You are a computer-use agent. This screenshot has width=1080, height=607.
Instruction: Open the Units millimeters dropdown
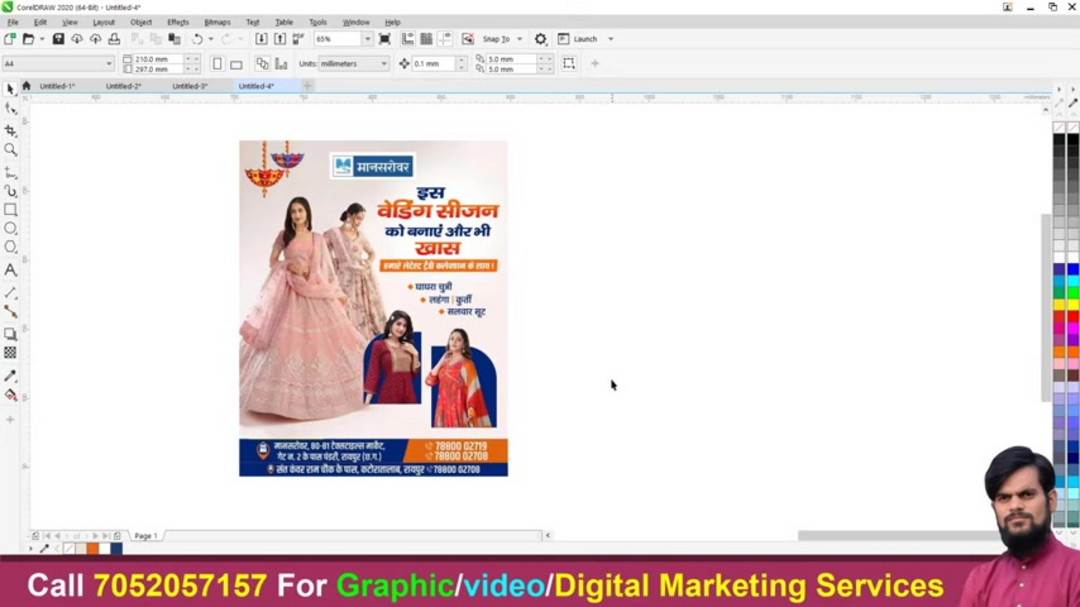tap(383, 64)
